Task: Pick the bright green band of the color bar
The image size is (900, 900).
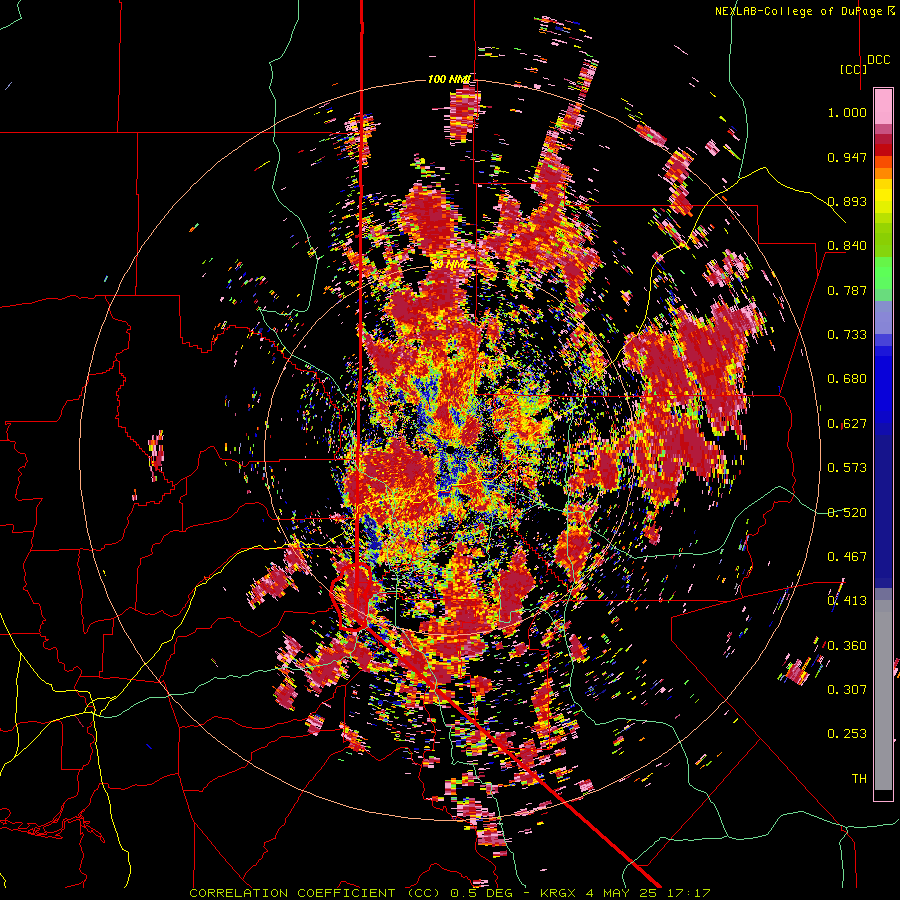Action: tap(883, 273)
